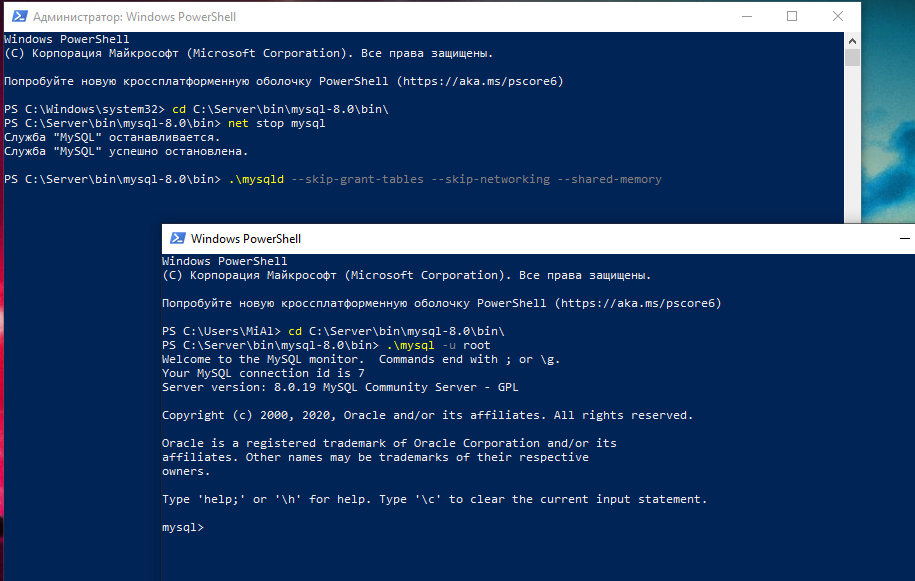Click the scrollbar thumb in Administrator window
The width and height of the screenshot is (915, 581).
pos(852,57)
